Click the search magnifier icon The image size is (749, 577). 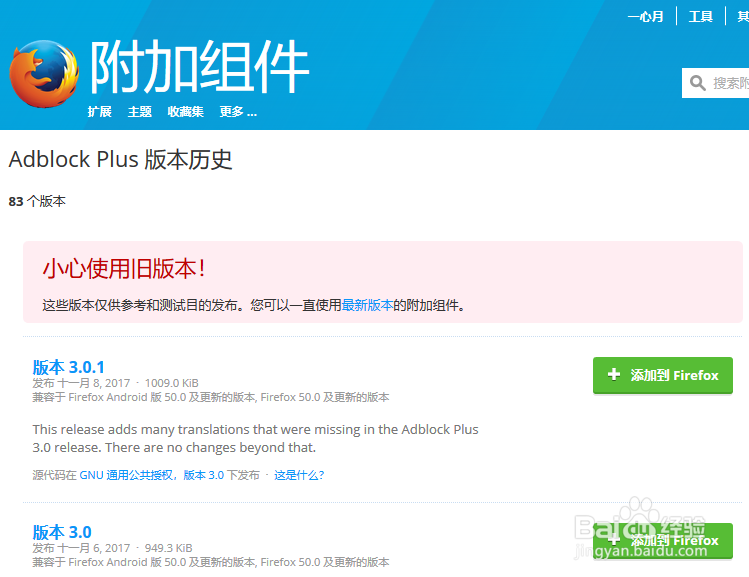coord(697,83)
